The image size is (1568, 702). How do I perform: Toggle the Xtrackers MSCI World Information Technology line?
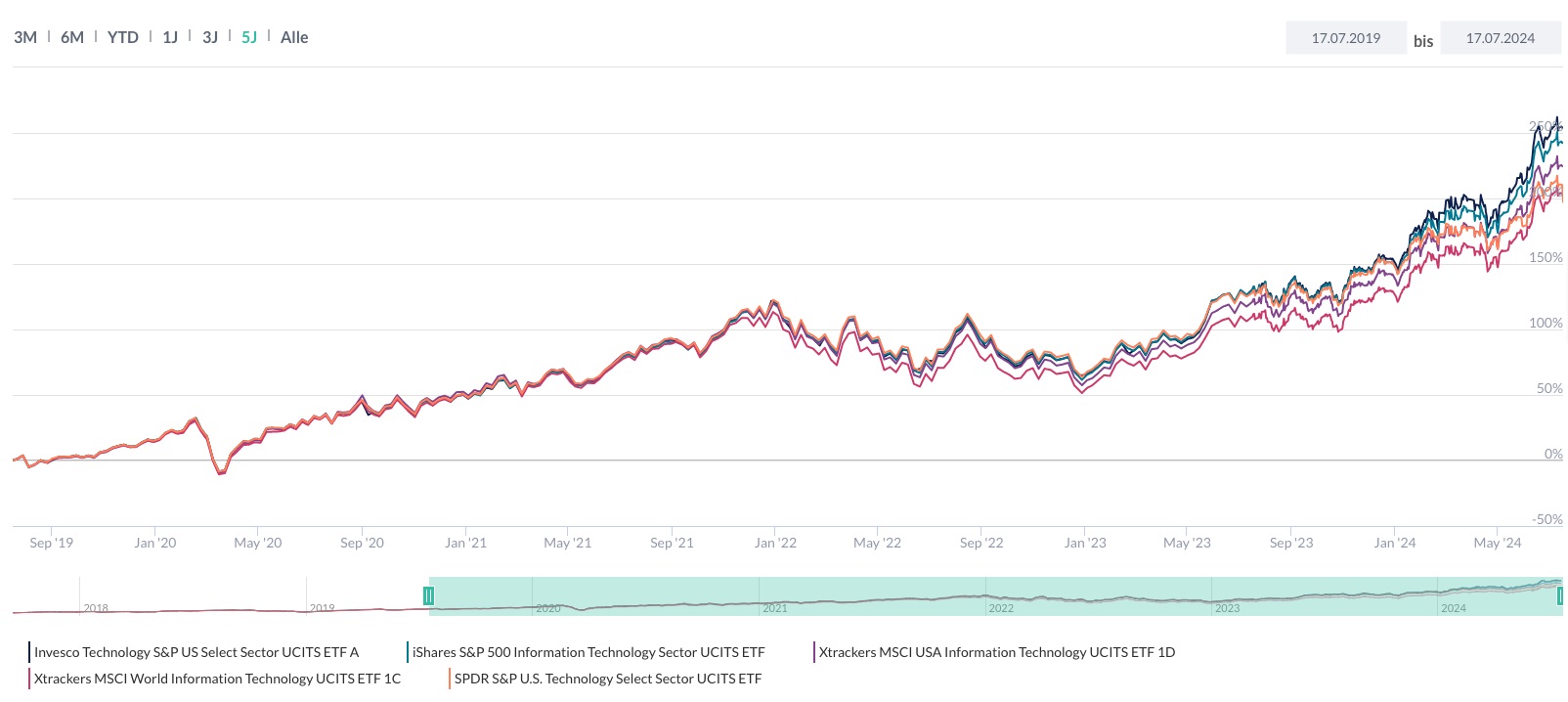(217, 678)
